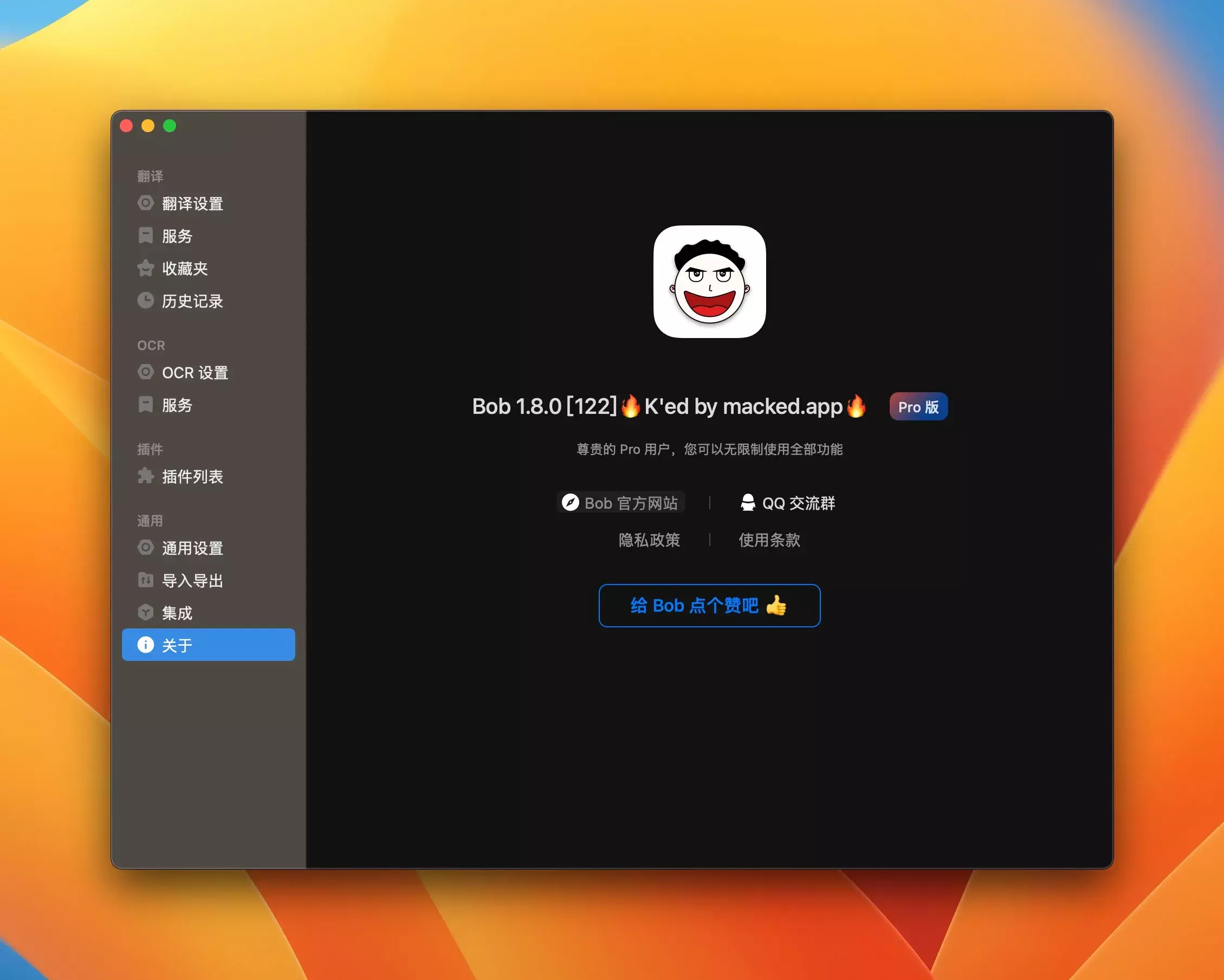This screenshot has width=1224, height=980.
Task: Click the Bob app logo image
Action: [x=709, y=282]
